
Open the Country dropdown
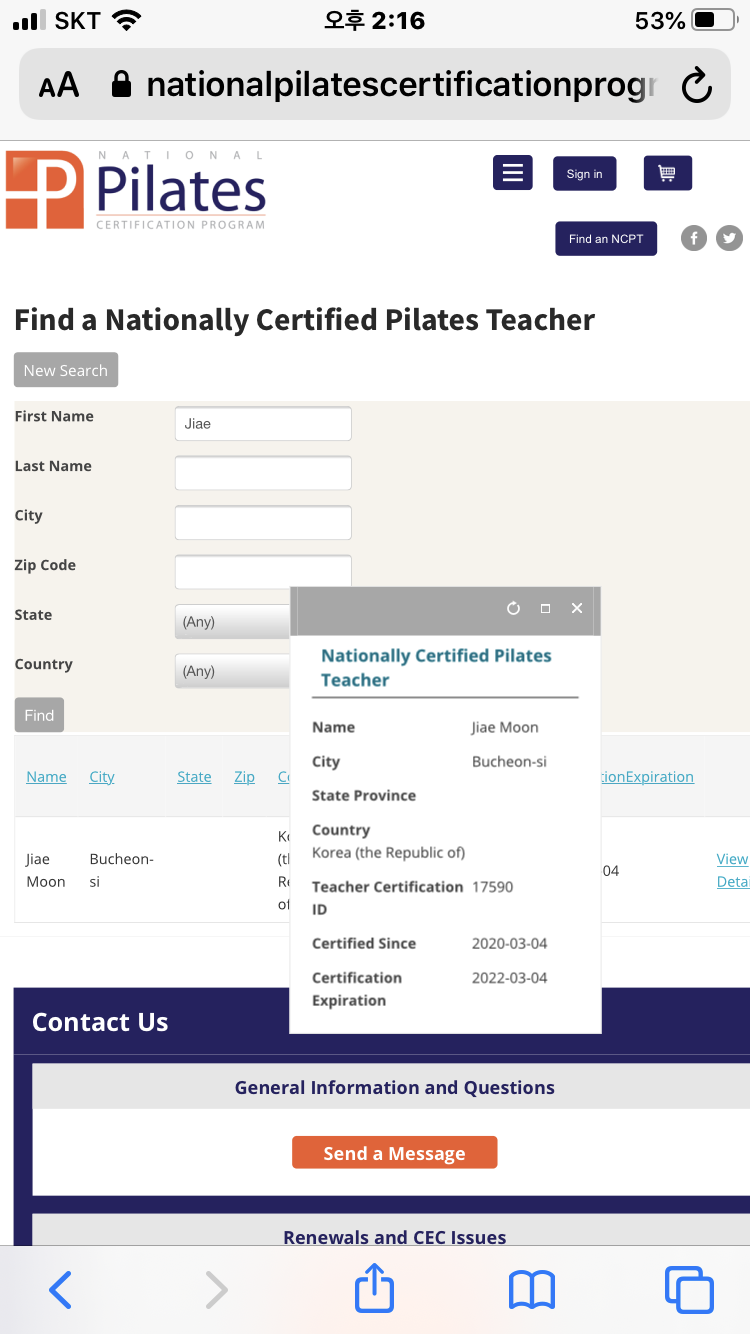[x=233, y=671]
